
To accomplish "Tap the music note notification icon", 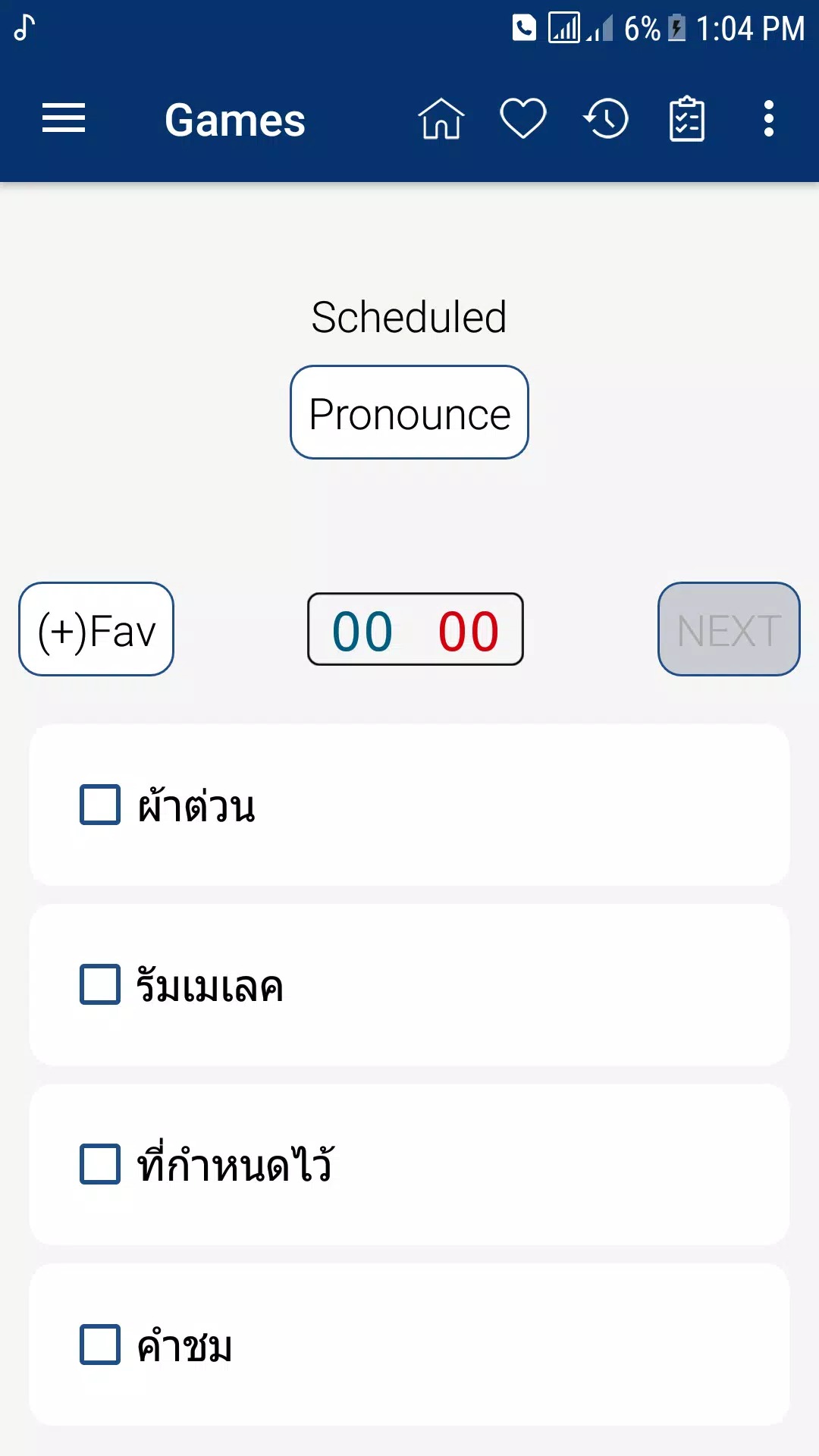I will [x=24, y=29].
